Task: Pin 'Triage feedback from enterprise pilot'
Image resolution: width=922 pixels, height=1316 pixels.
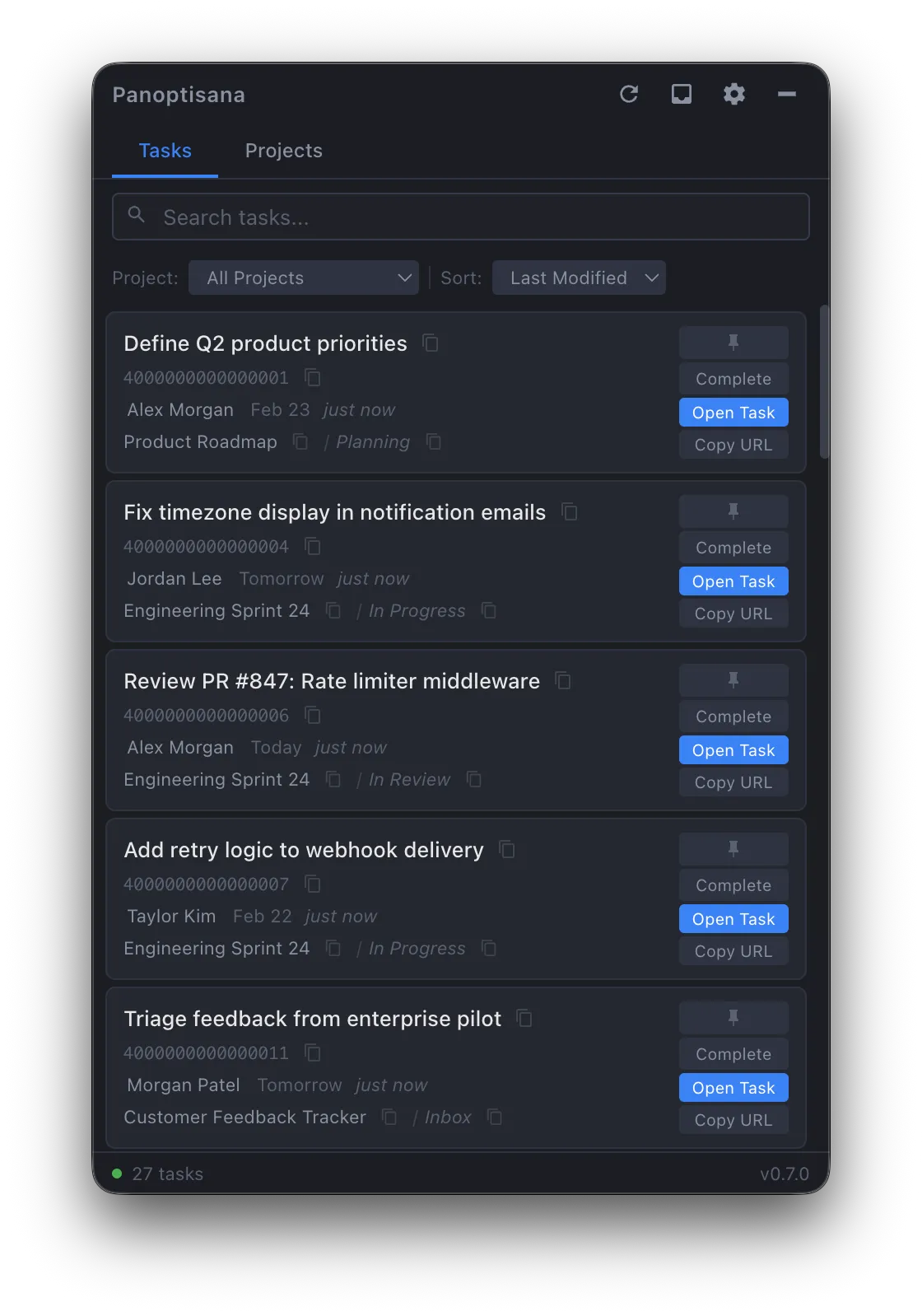Action: click(x=733, y=1017)
